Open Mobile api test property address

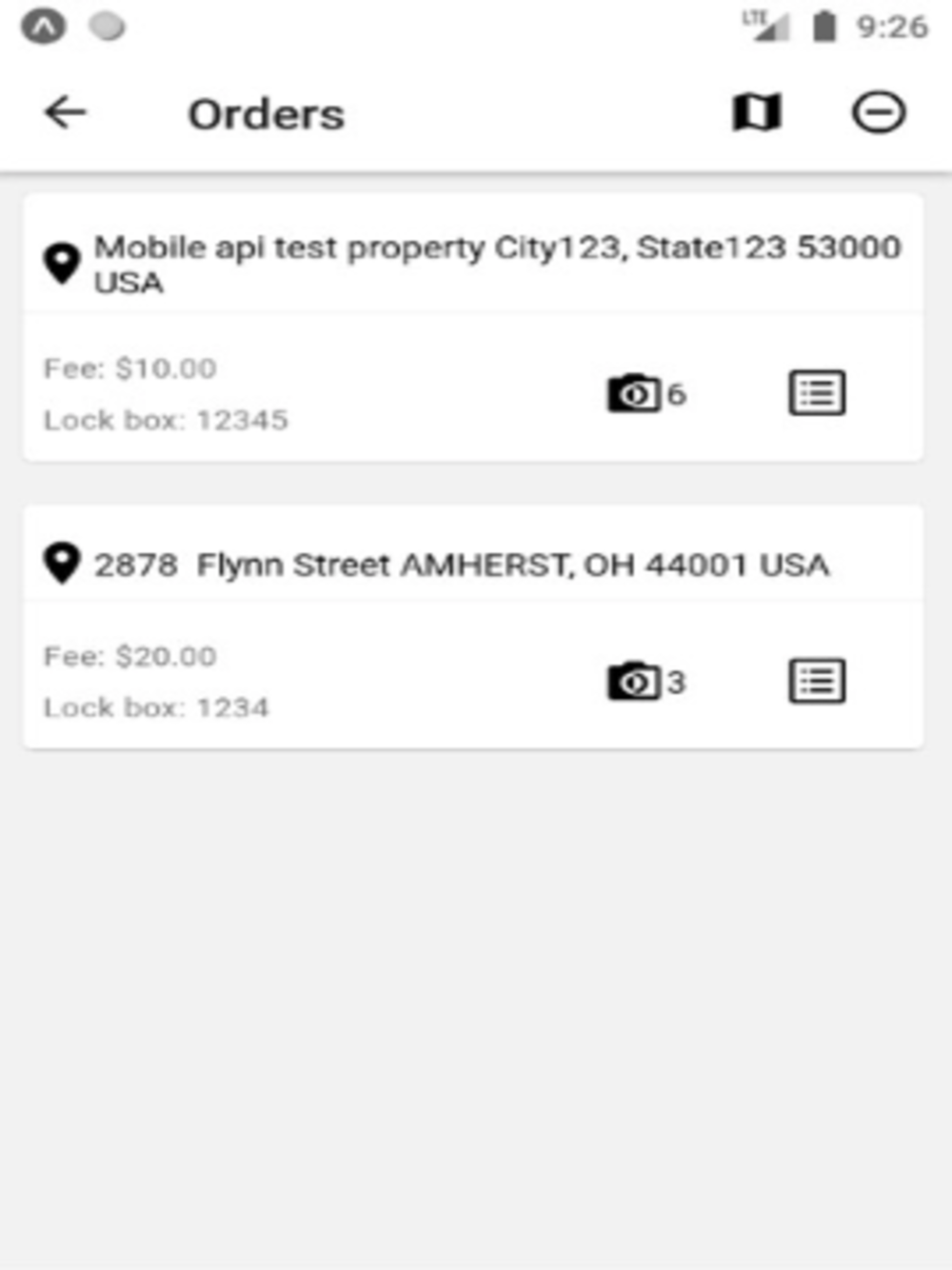tap(497, 264)
